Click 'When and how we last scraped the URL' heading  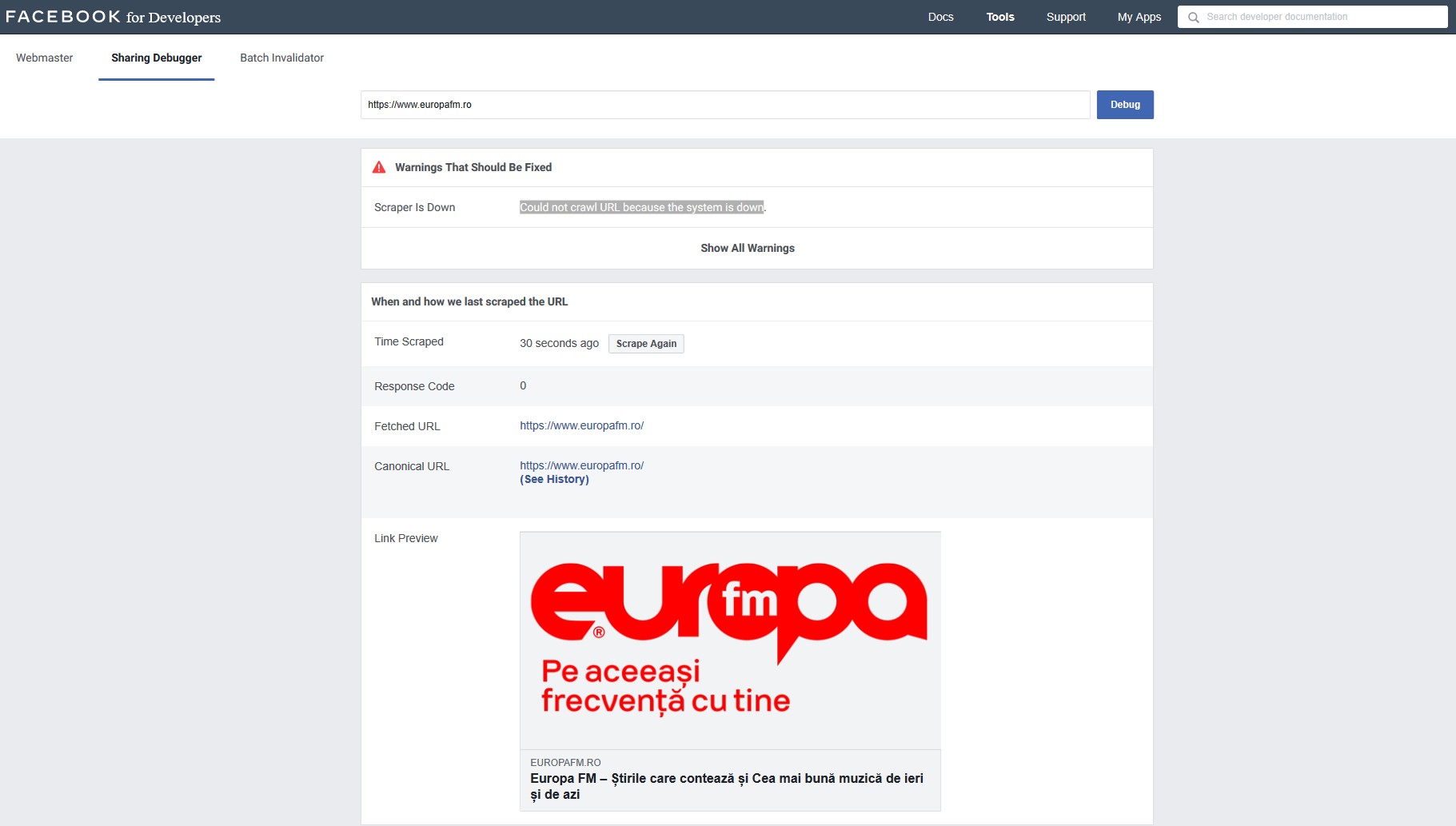click(469, 301)
